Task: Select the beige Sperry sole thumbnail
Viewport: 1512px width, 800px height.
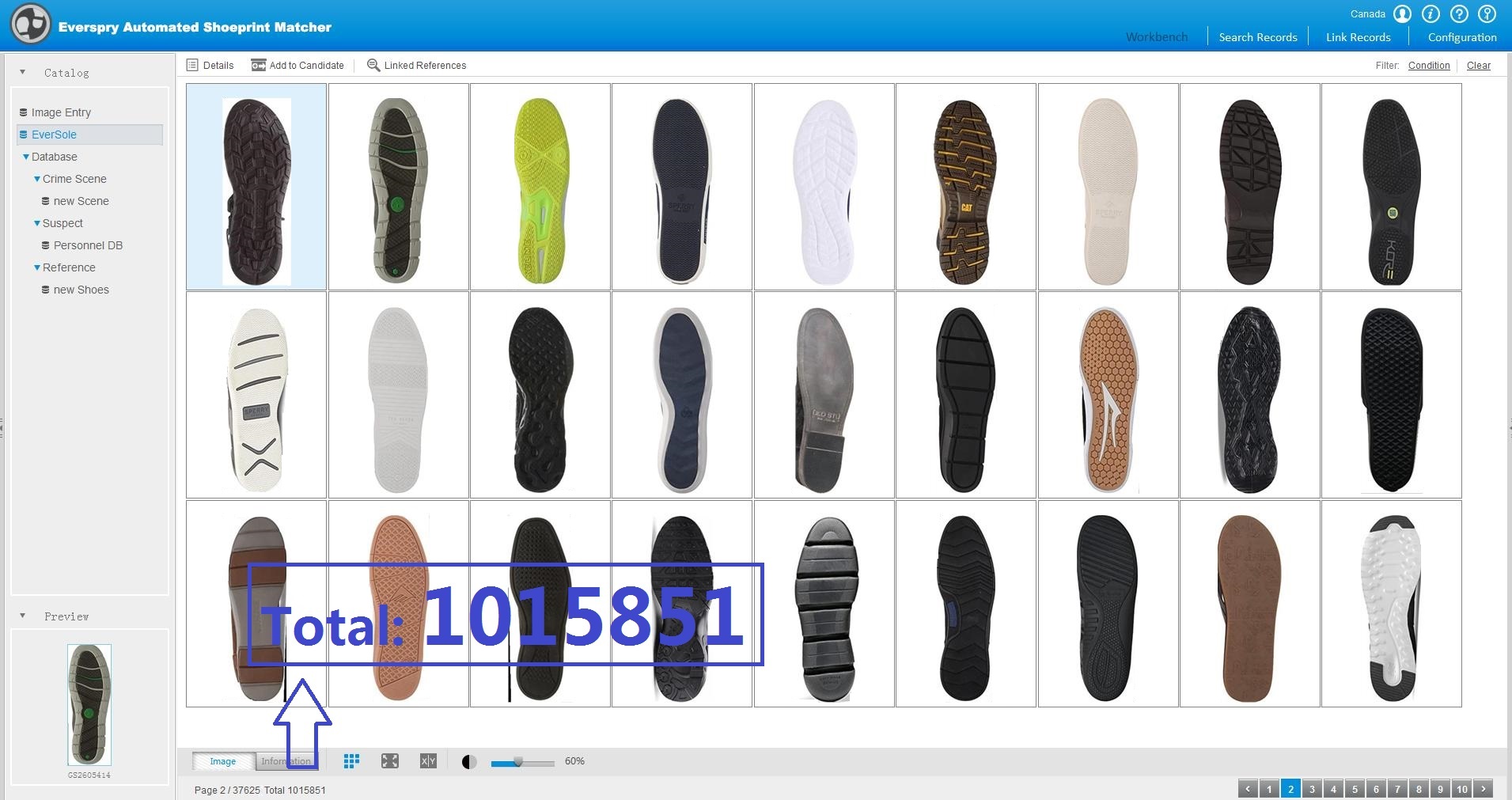Action: pyautogui.click(x=1108, y=187)
